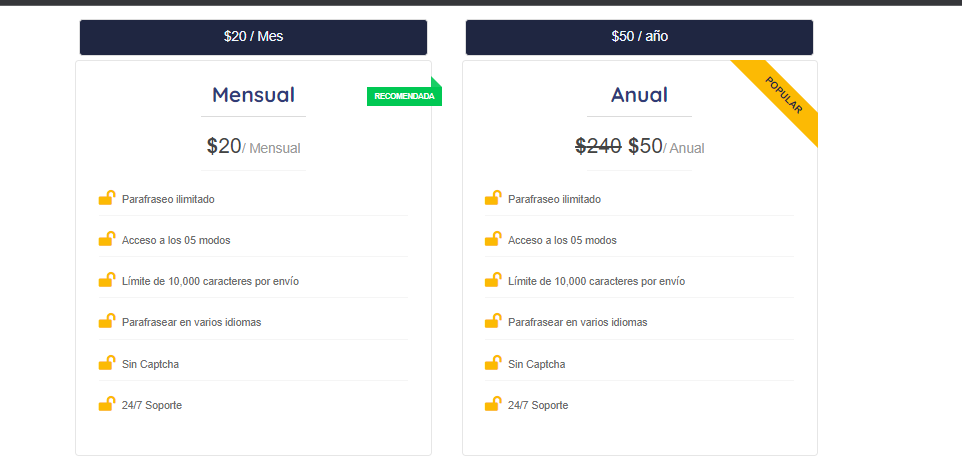Click the $20 / Mensual price text
This screenshot has height=476, width=962.
coord(253,147)
